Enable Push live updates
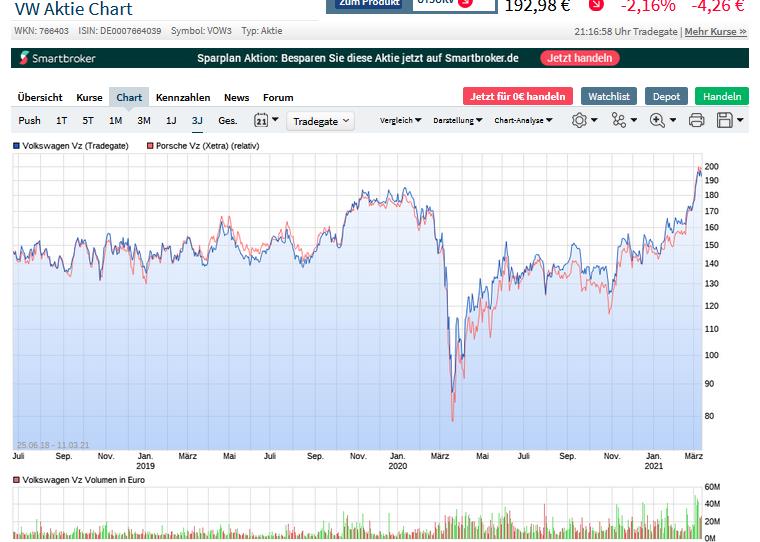 (30, 121)
